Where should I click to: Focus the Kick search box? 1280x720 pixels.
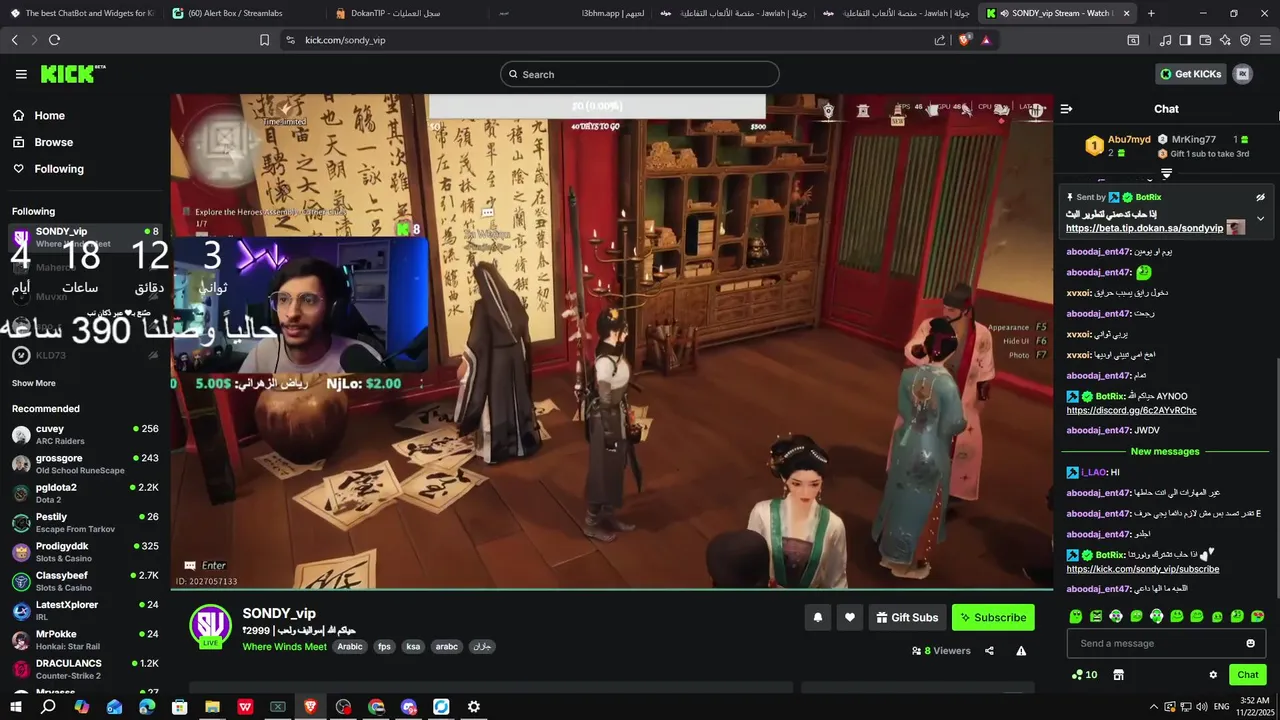click(640, 74)
